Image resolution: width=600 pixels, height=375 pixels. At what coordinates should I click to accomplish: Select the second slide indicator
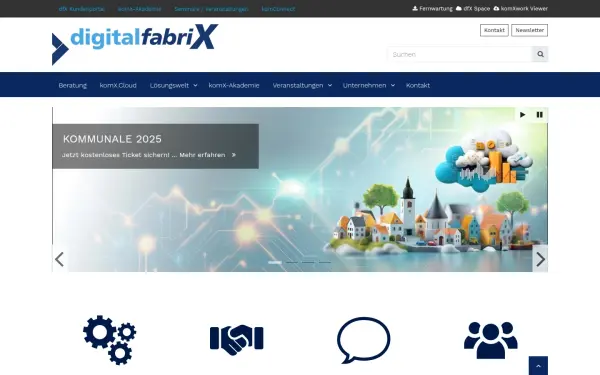point(292,262)
